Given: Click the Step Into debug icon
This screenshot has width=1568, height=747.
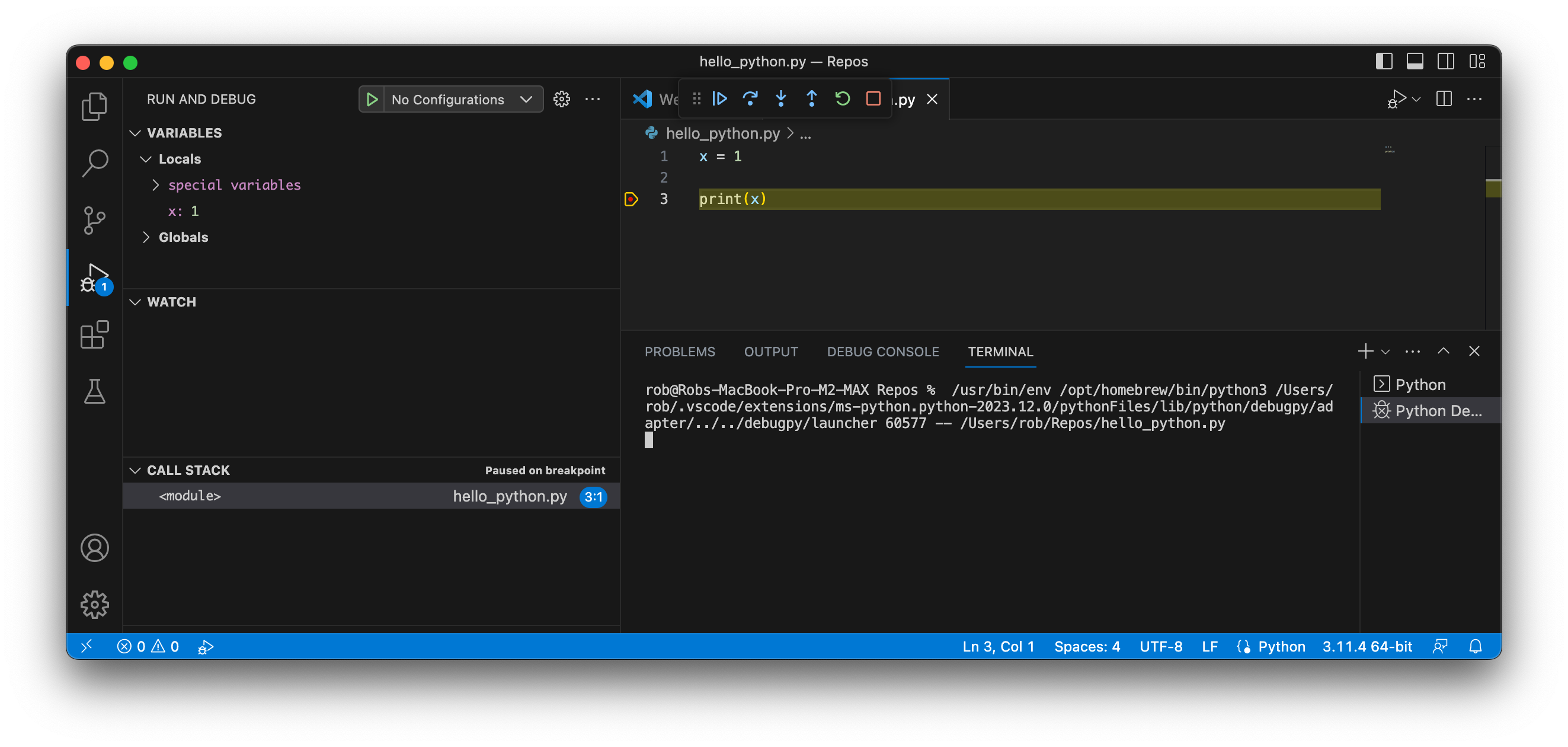Looking at the screenshot, I should click(x=781, y=98).
